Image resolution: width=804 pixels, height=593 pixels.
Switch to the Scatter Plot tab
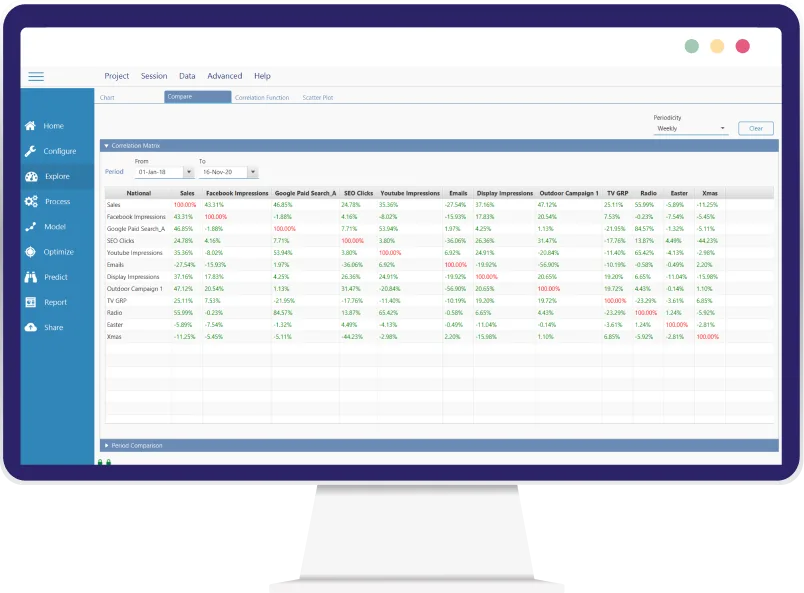click(318, 98)
